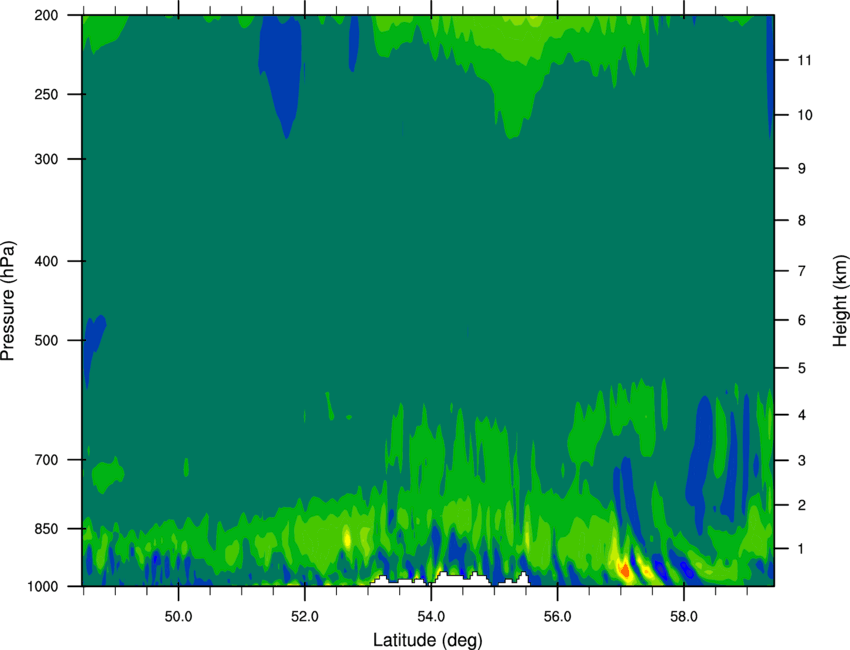Pick the 7 km height label

[801, 271]
